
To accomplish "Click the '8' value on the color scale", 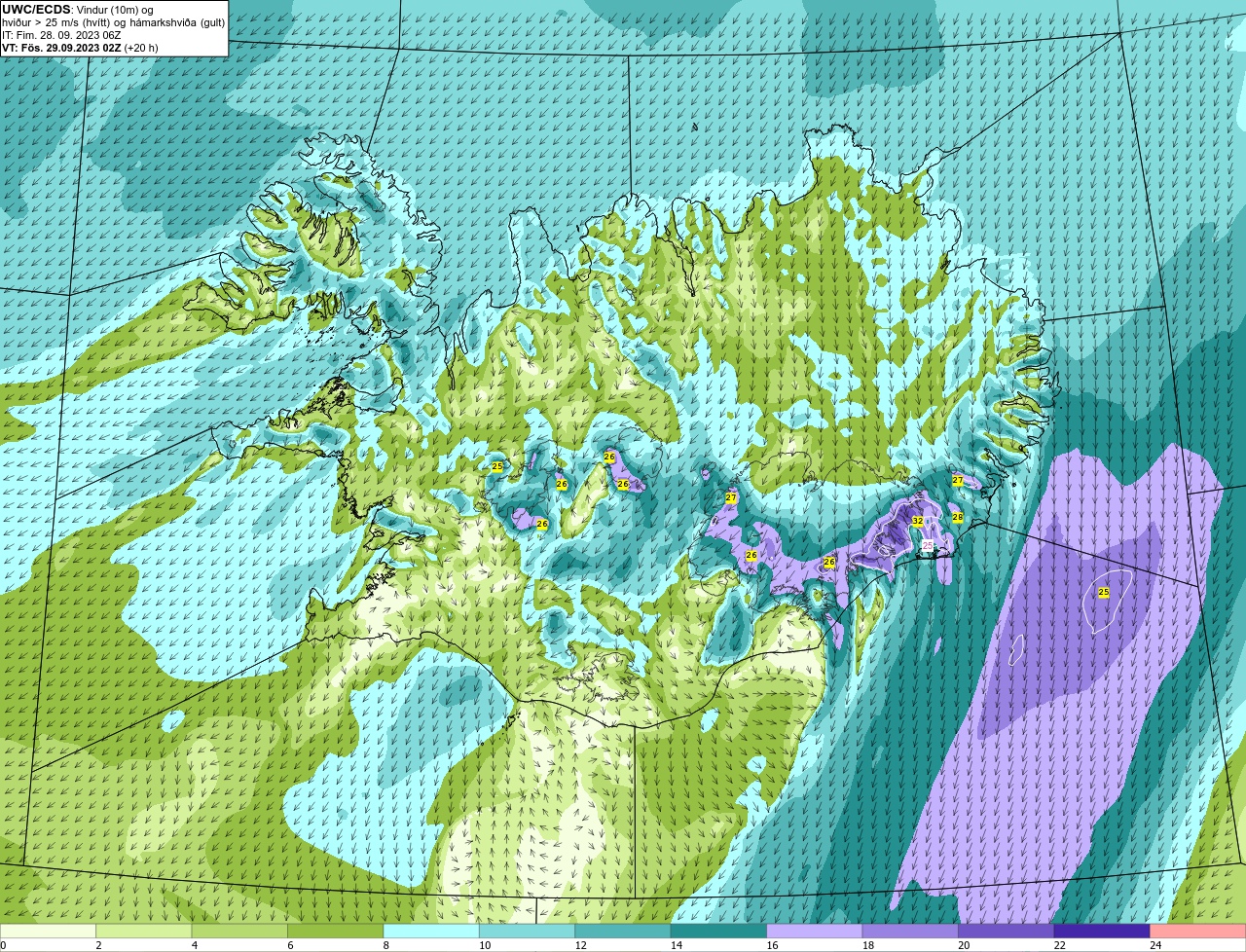I will [x=386, y=945].
